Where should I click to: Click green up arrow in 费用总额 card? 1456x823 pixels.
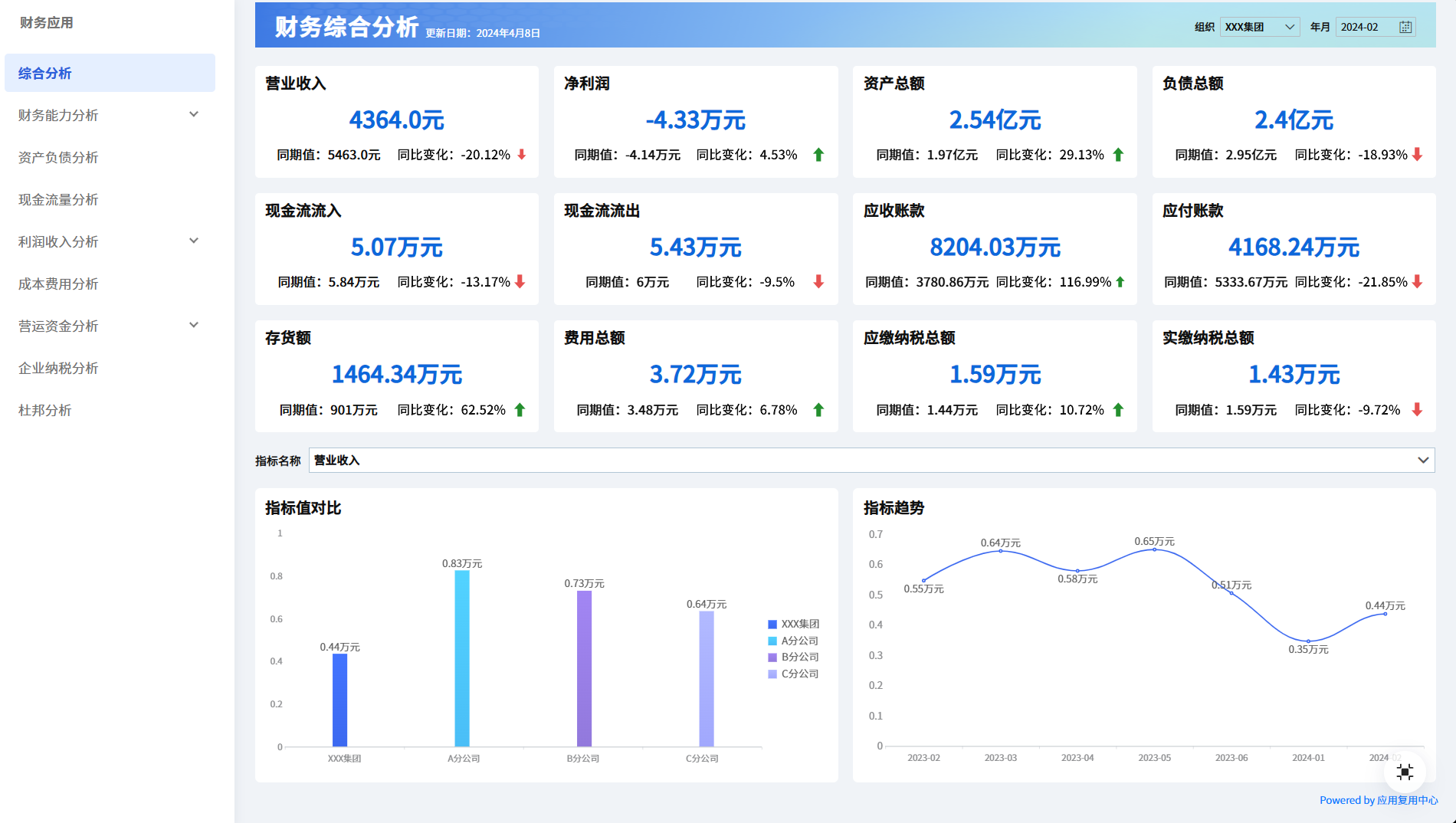coord(818,410)
